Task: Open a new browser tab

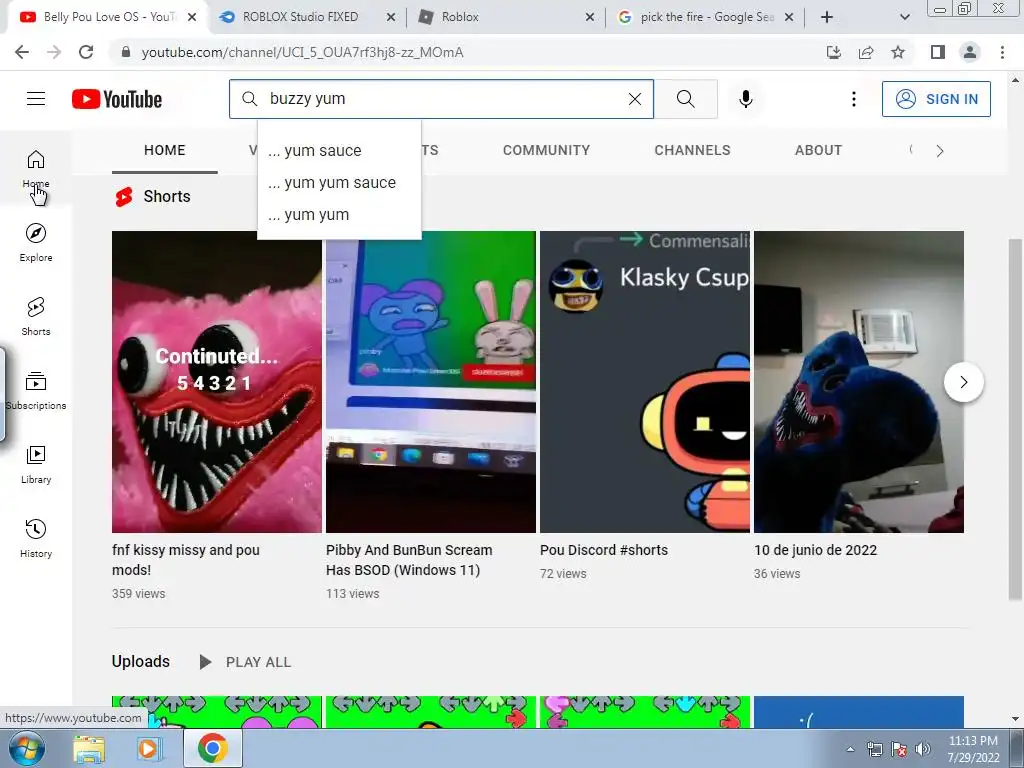Action: point(827,17)
